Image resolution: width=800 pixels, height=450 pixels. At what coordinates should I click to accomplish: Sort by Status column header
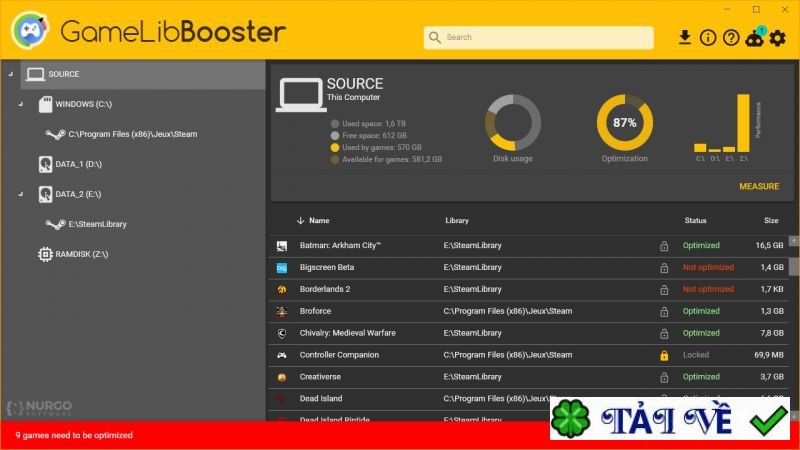[695, 220]
